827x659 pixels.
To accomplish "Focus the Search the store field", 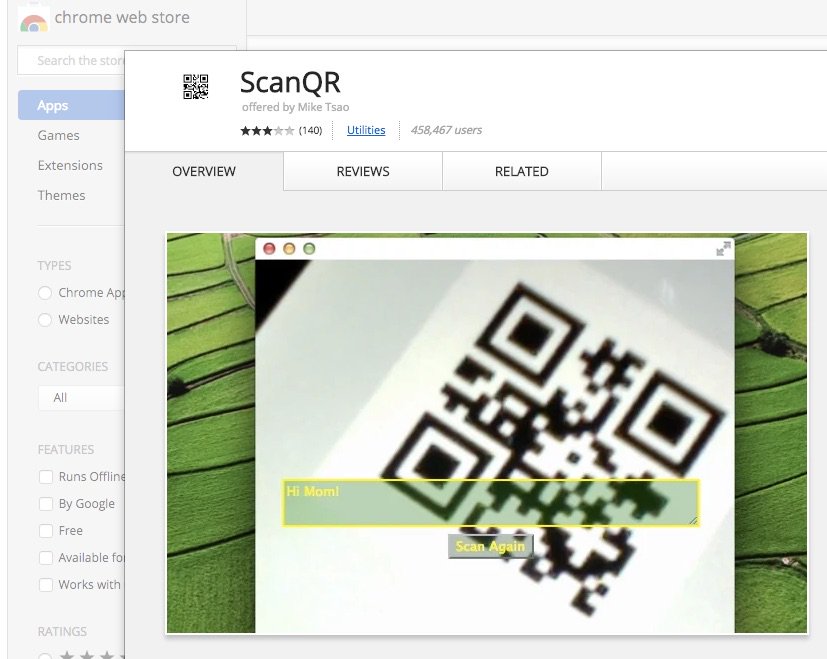I will (71, 60).
